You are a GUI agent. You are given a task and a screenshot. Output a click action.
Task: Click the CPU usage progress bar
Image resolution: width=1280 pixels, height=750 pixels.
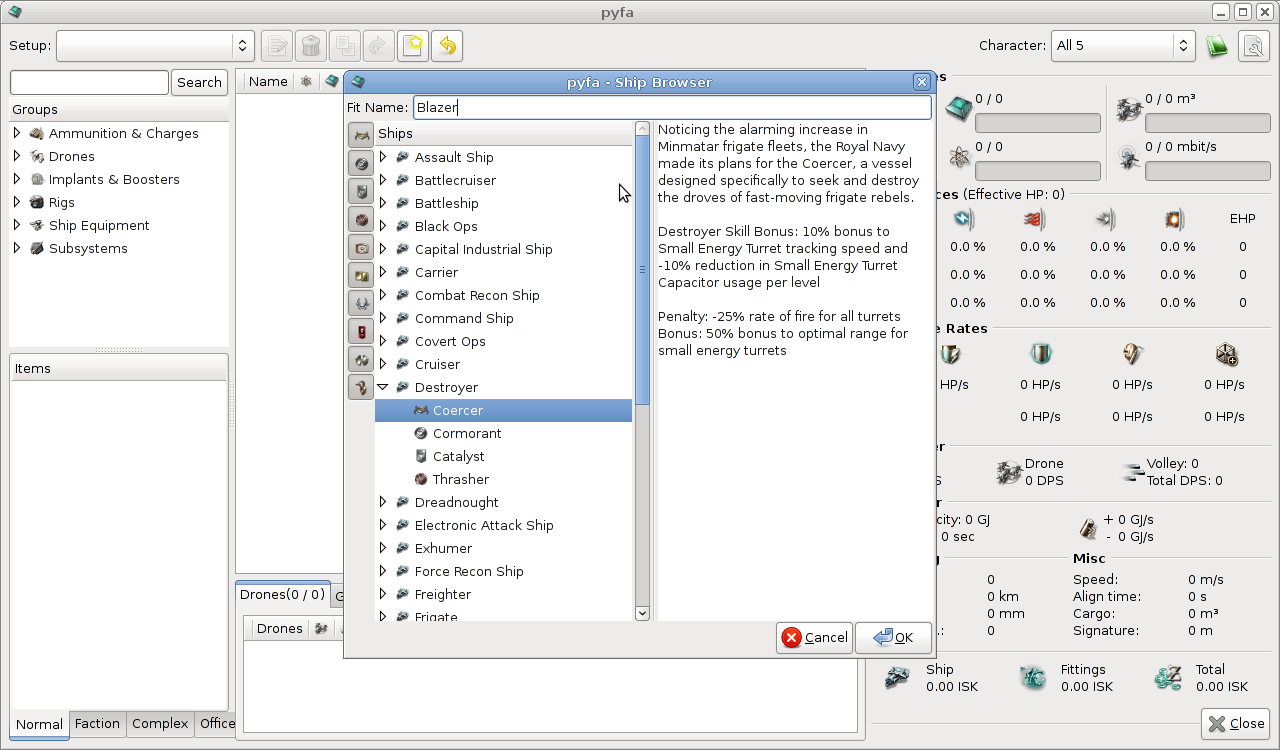1038,123
